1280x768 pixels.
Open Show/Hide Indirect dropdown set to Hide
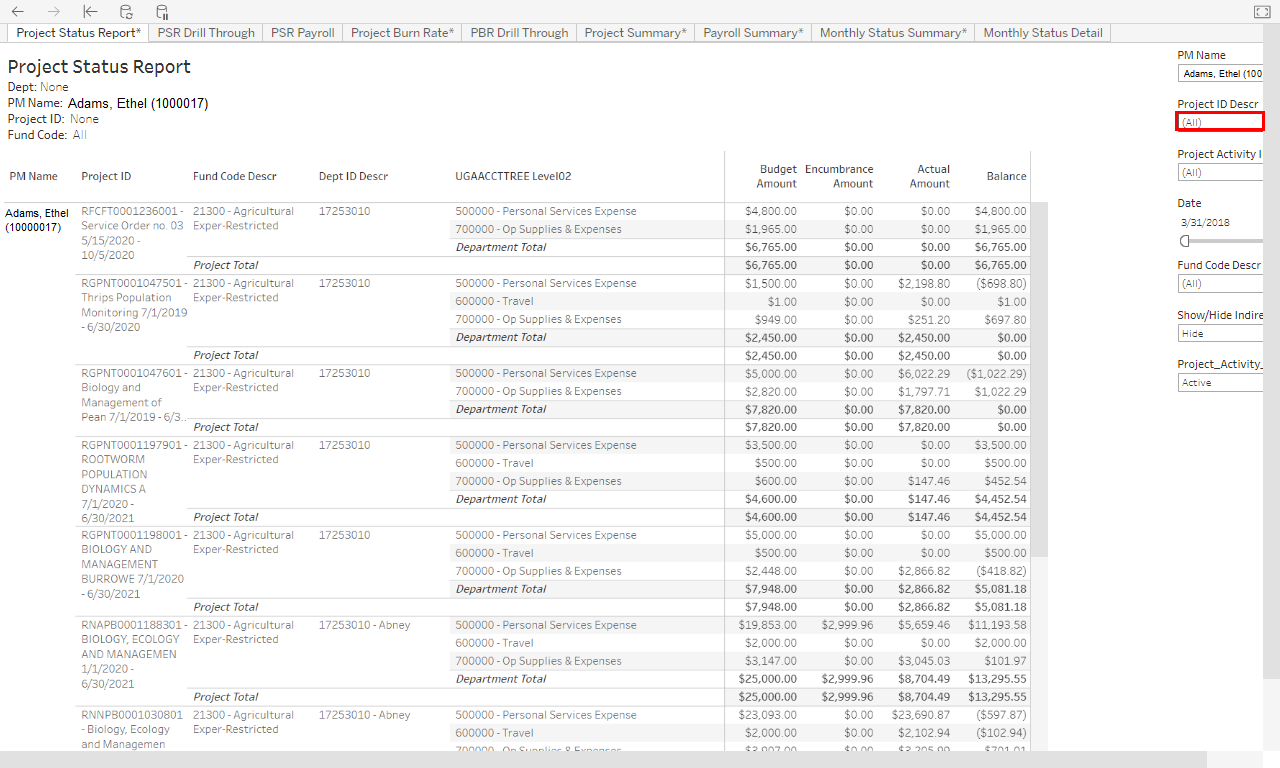[x=1221, y=333]
